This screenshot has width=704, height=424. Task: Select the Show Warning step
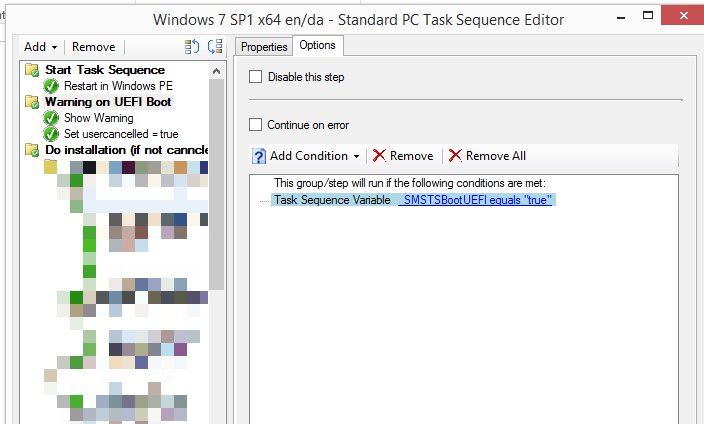[x=99, y=118]
